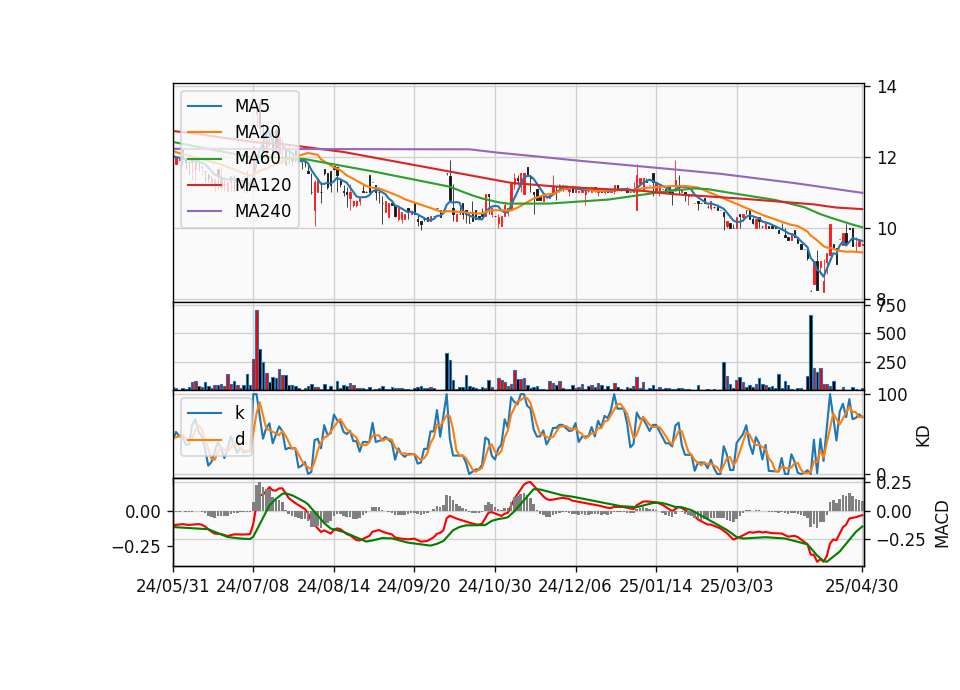960x690 pixels.
Task: Click the MA5 legend label
Action: [x=252, y=106]
